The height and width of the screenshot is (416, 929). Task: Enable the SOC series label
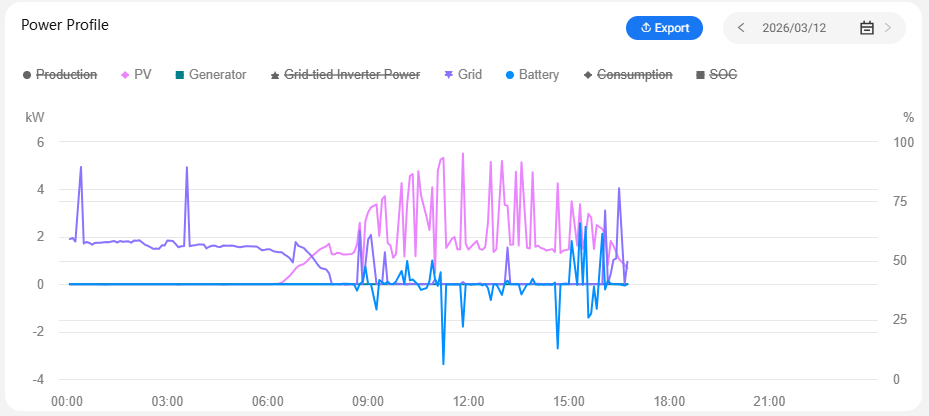tap(723, 75)
